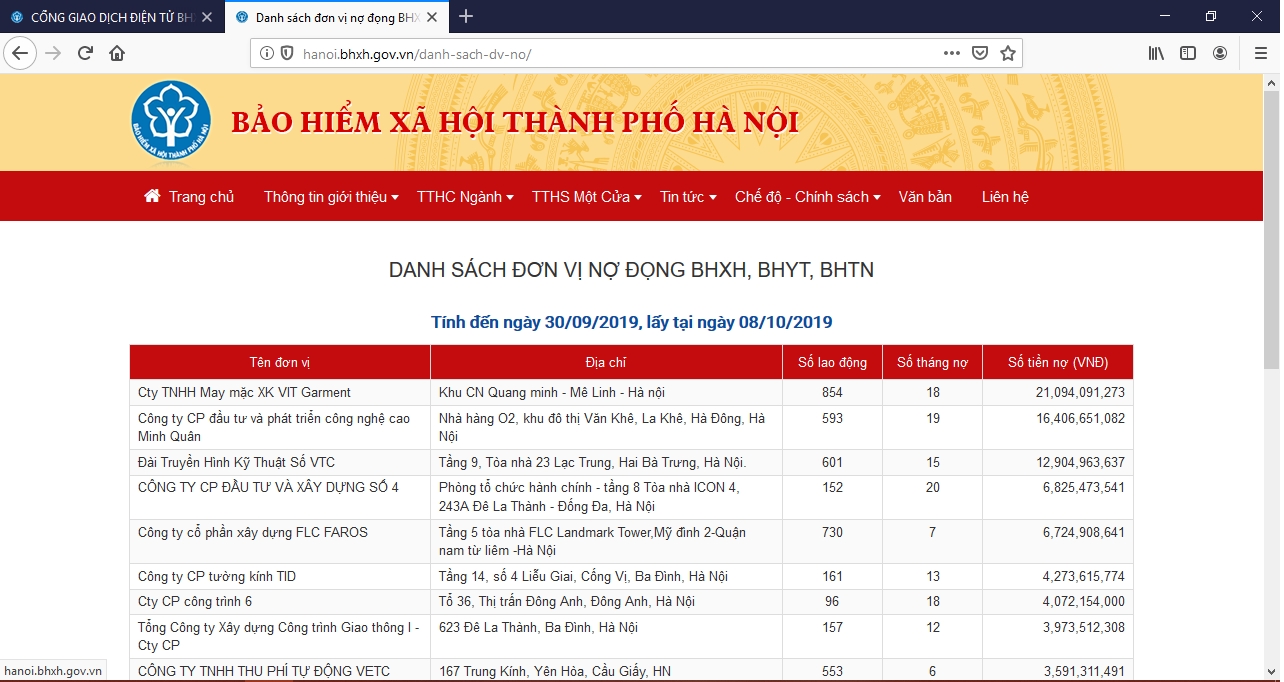
Task: Click the BHXH Hà Nội logo
Action: coord(171,120)
